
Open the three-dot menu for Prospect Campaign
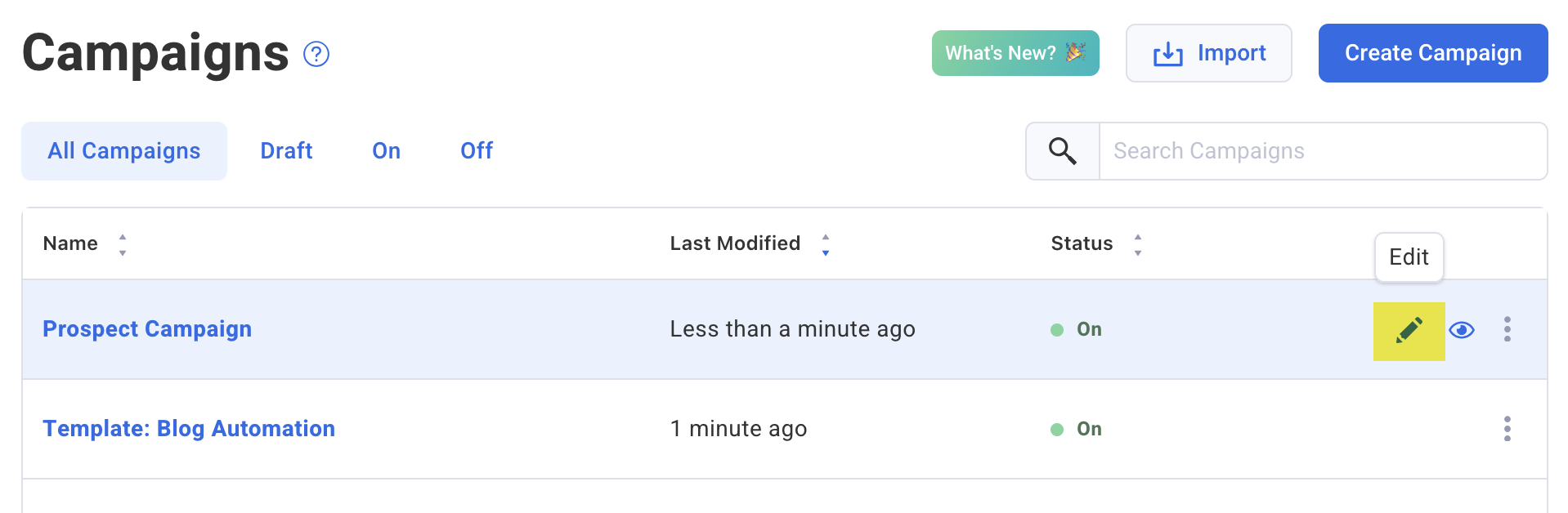click(x=1508, y=329)
